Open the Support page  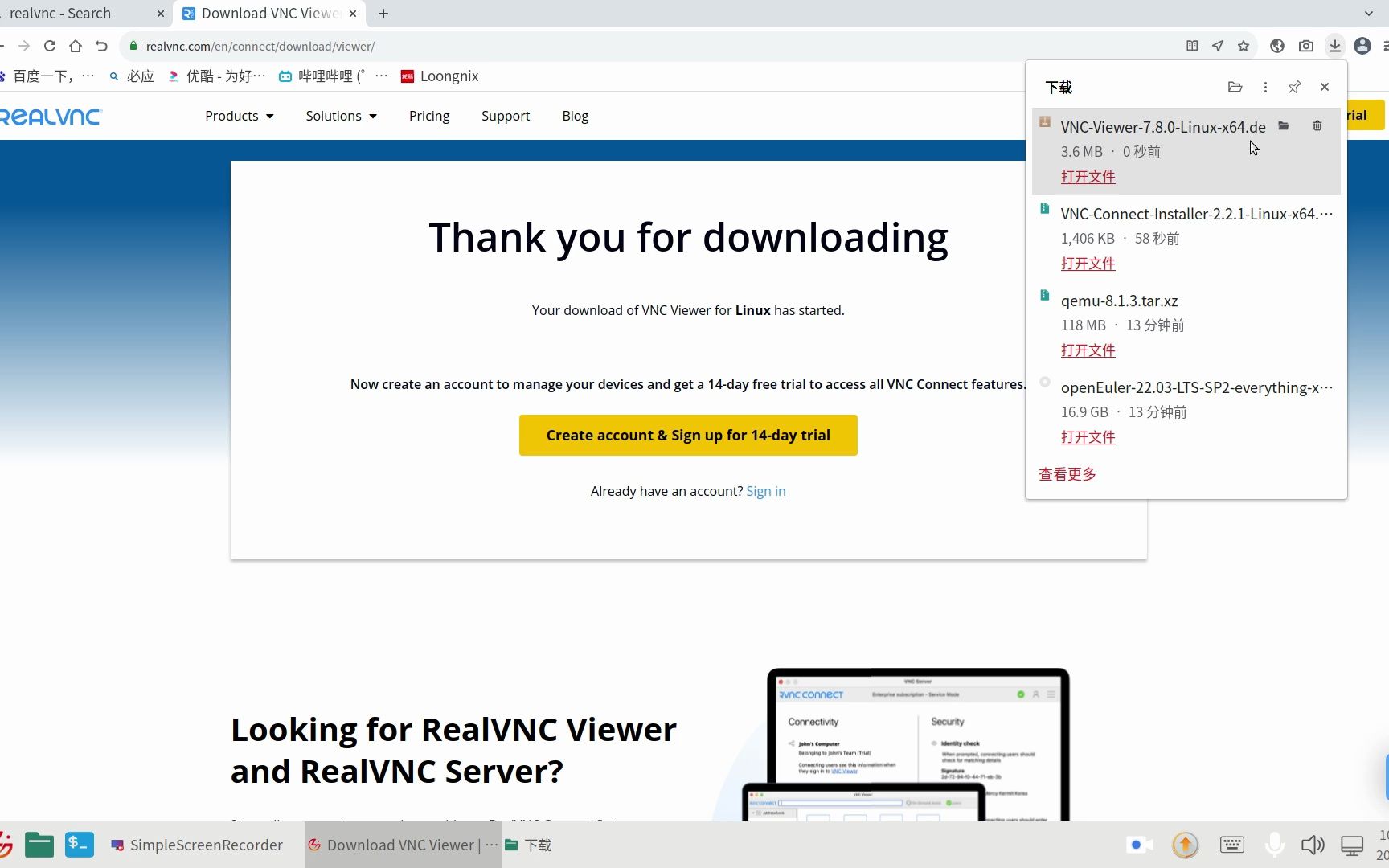click(506, 116)
